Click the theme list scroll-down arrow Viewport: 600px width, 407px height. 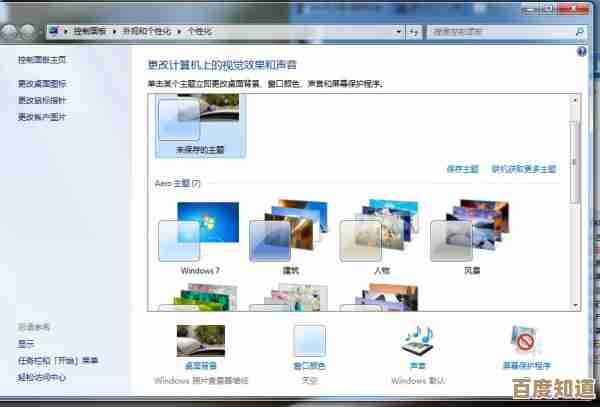[575, 305]
